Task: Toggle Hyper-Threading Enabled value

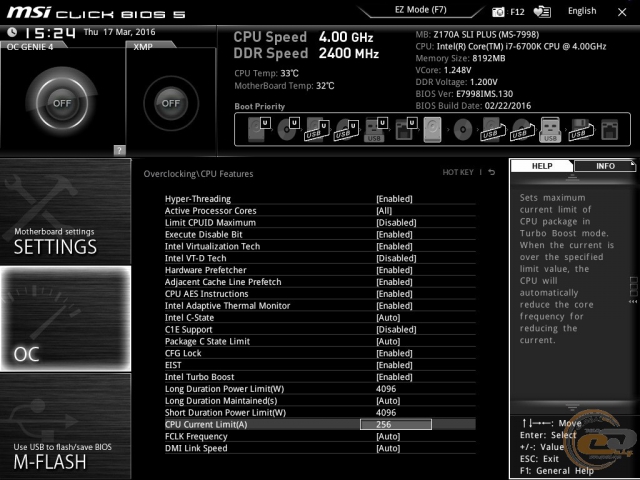Action: 394,199
